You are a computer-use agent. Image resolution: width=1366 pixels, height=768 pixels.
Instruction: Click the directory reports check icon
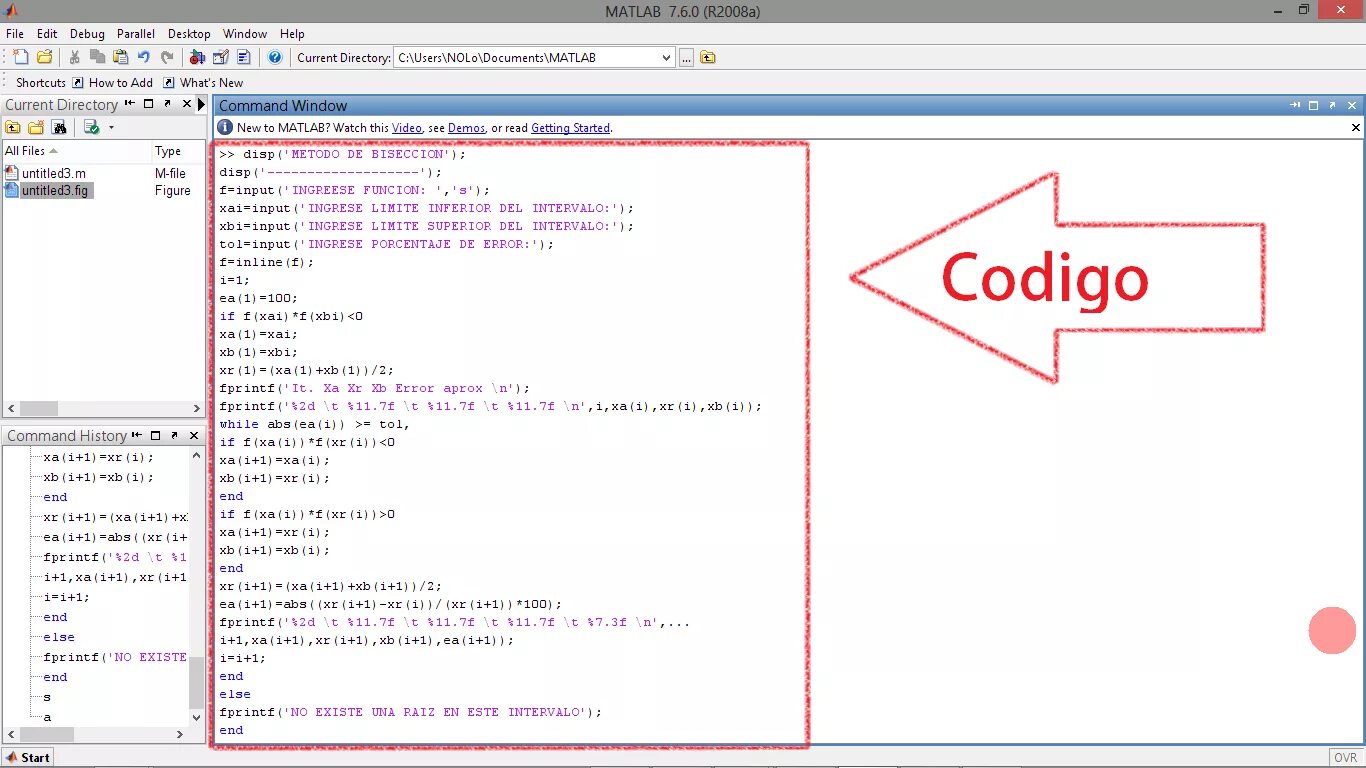91,127
